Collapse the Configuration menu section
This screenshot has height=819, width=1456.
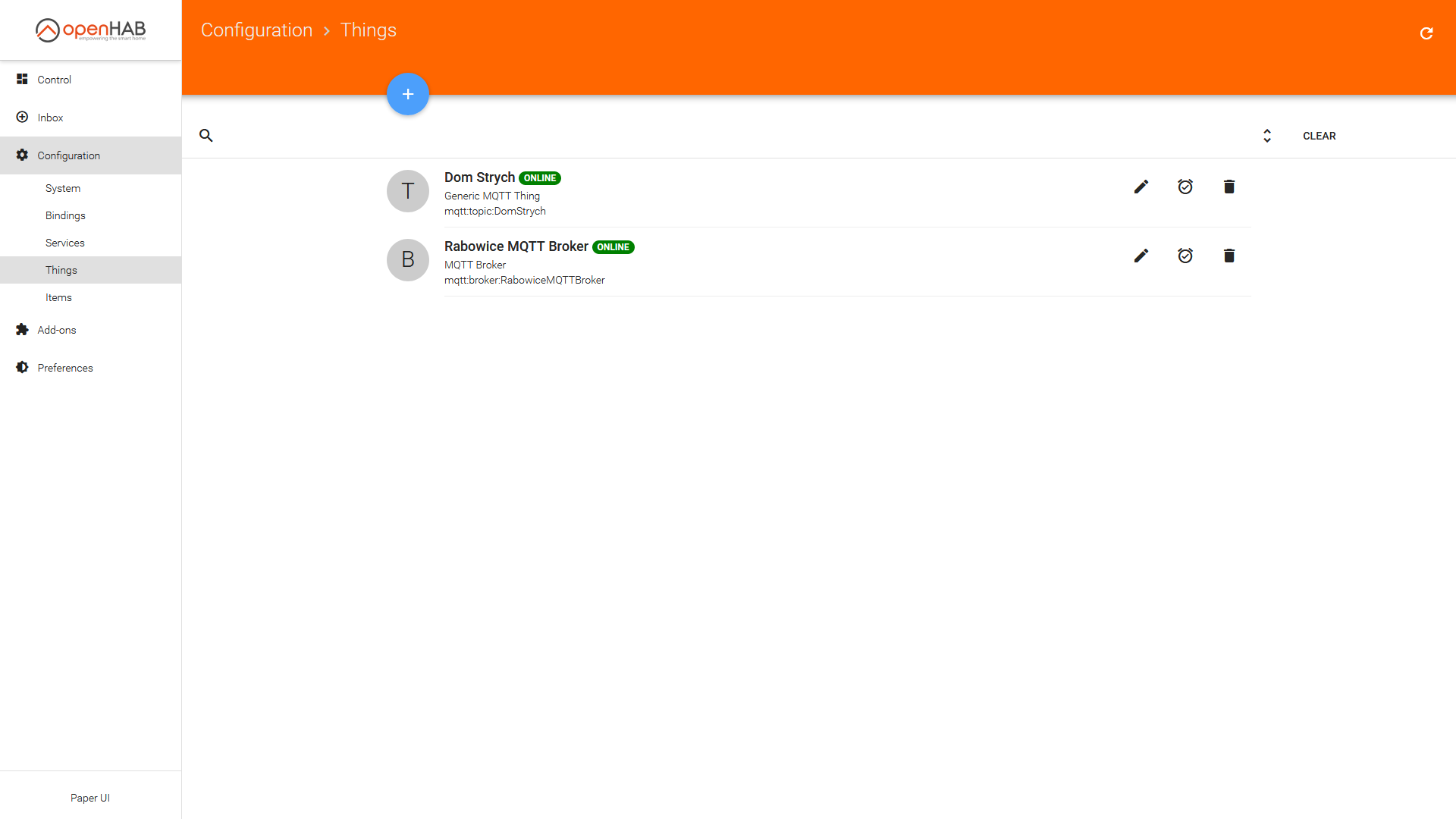click(90, 155)
